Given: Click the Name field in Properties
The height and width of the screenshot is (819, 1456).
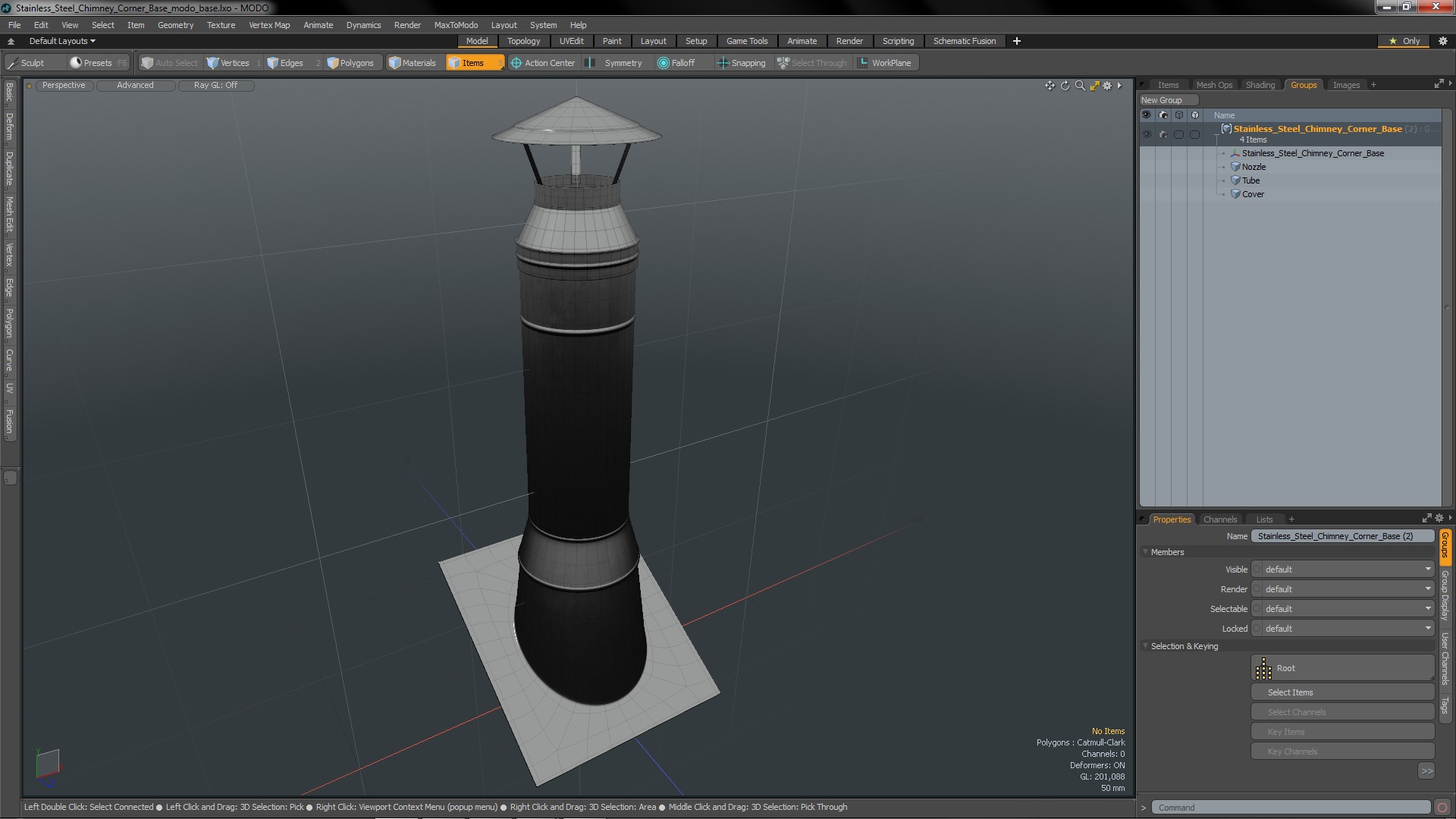Looking at the screenshot, I should pos(1343,536).
